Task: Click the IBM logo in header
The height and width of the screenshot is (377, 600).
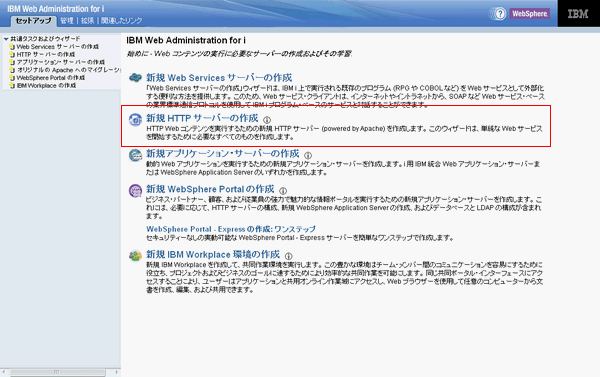Action: point(578,14)
